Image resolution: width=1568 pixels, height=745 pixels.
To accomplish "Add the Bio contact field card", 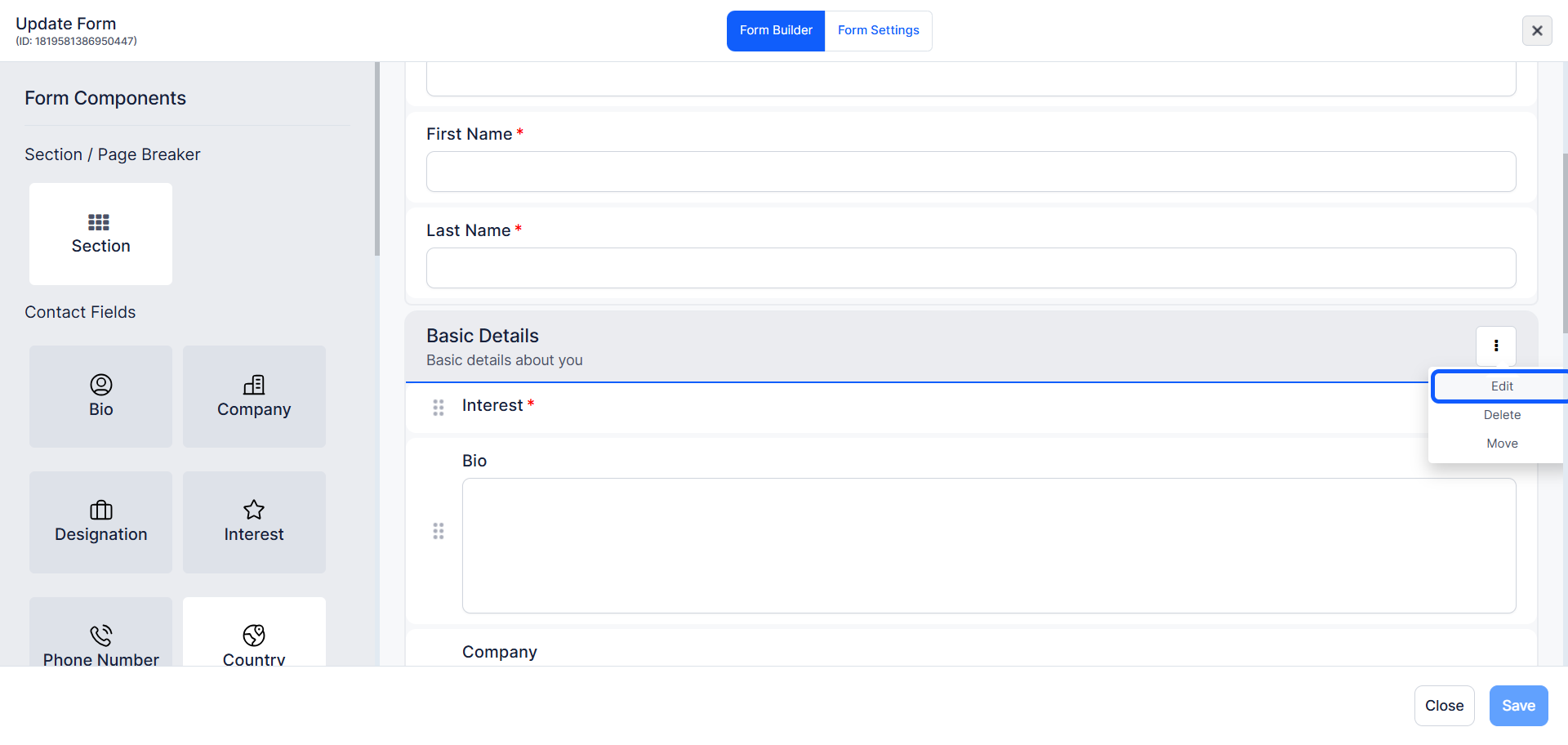I will click(100, 396).
